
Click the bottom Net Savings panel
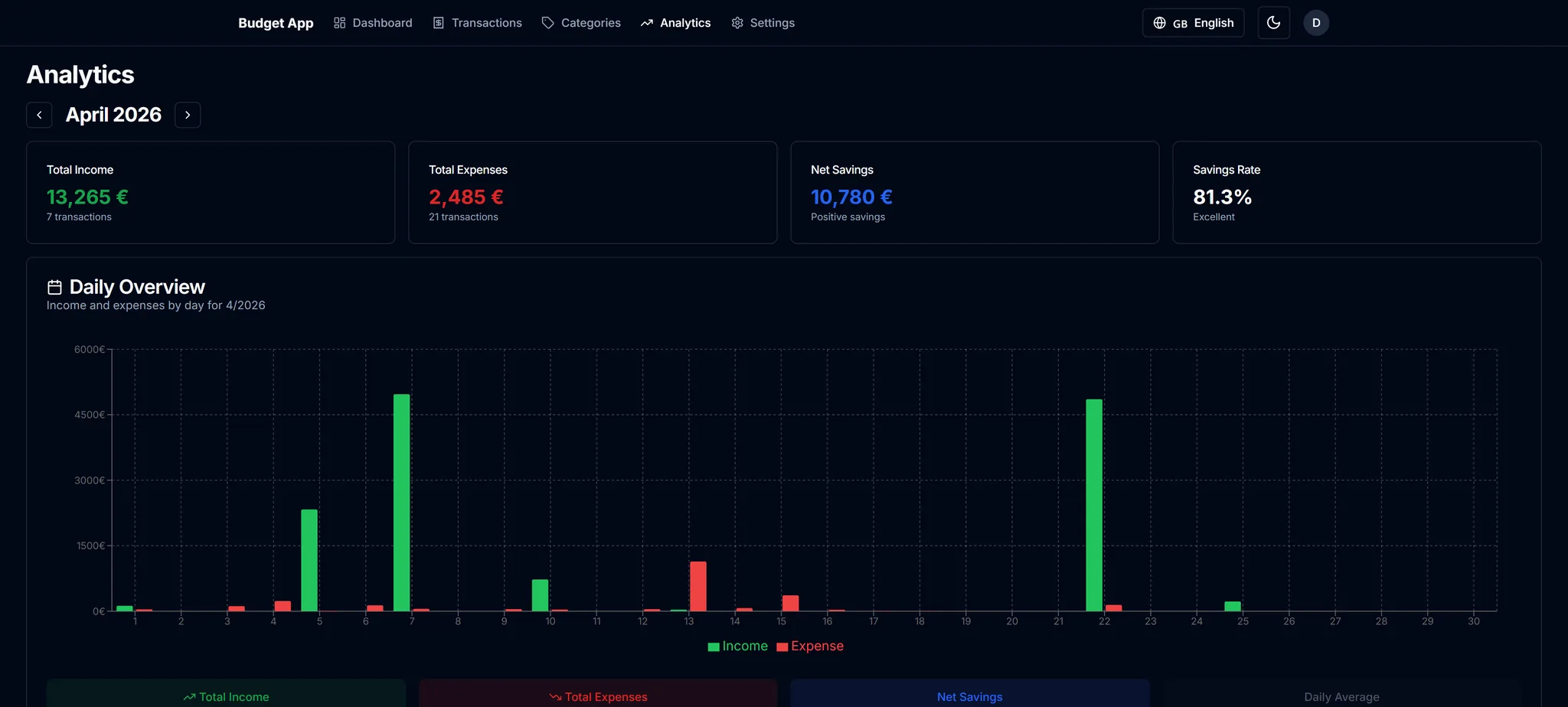pyautogui.click(x=970, y=693)
